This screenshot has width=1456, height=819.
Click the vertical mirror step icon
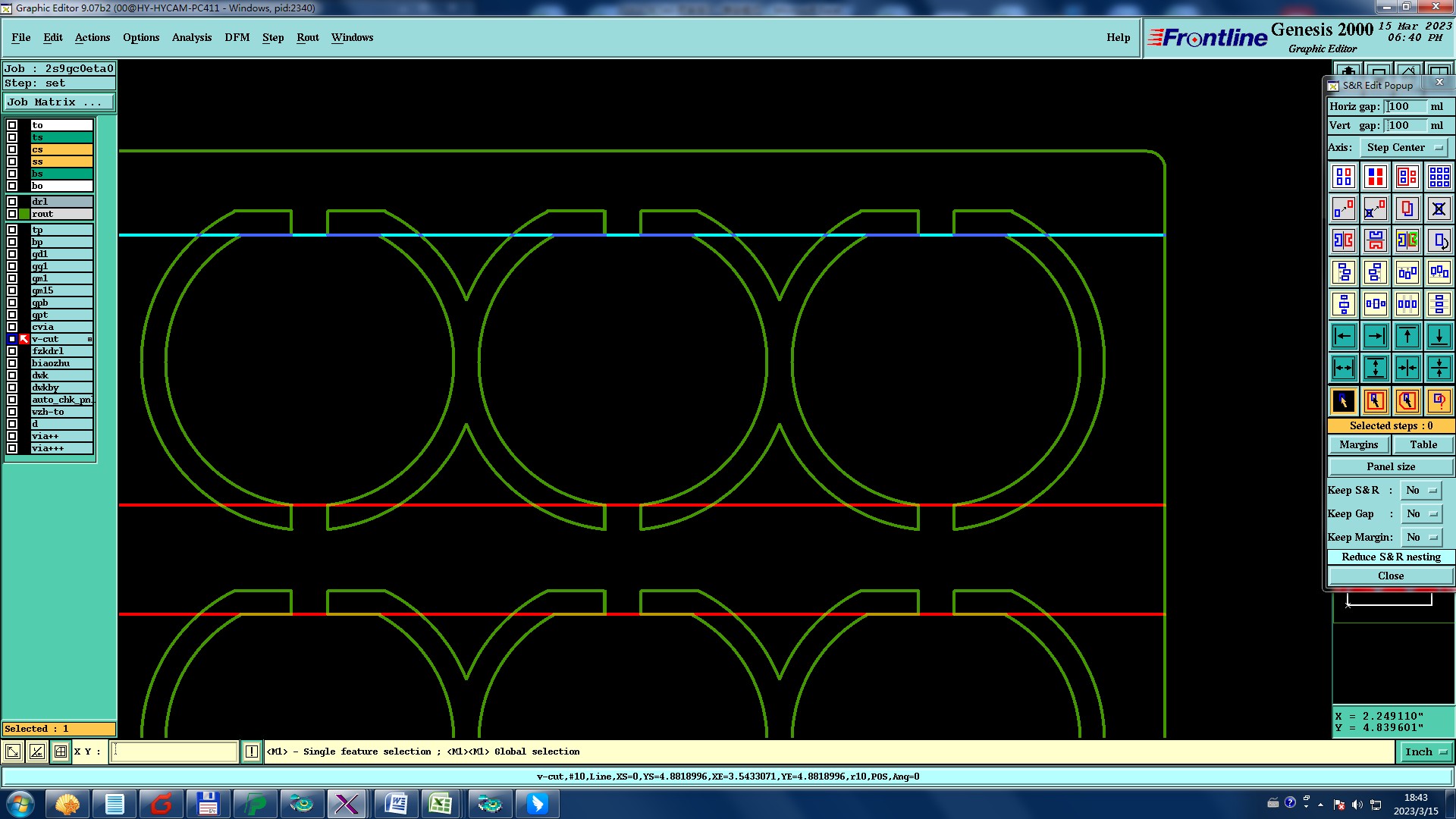pos(1376,240)
